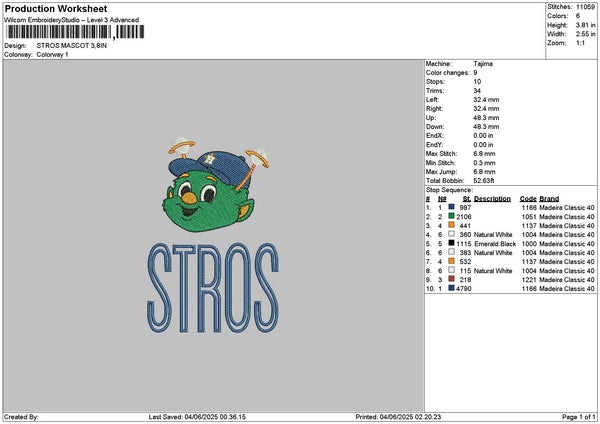Viewport: 600px width, 424px height.
Task: Click the Code column header
Action: (528, 198)
